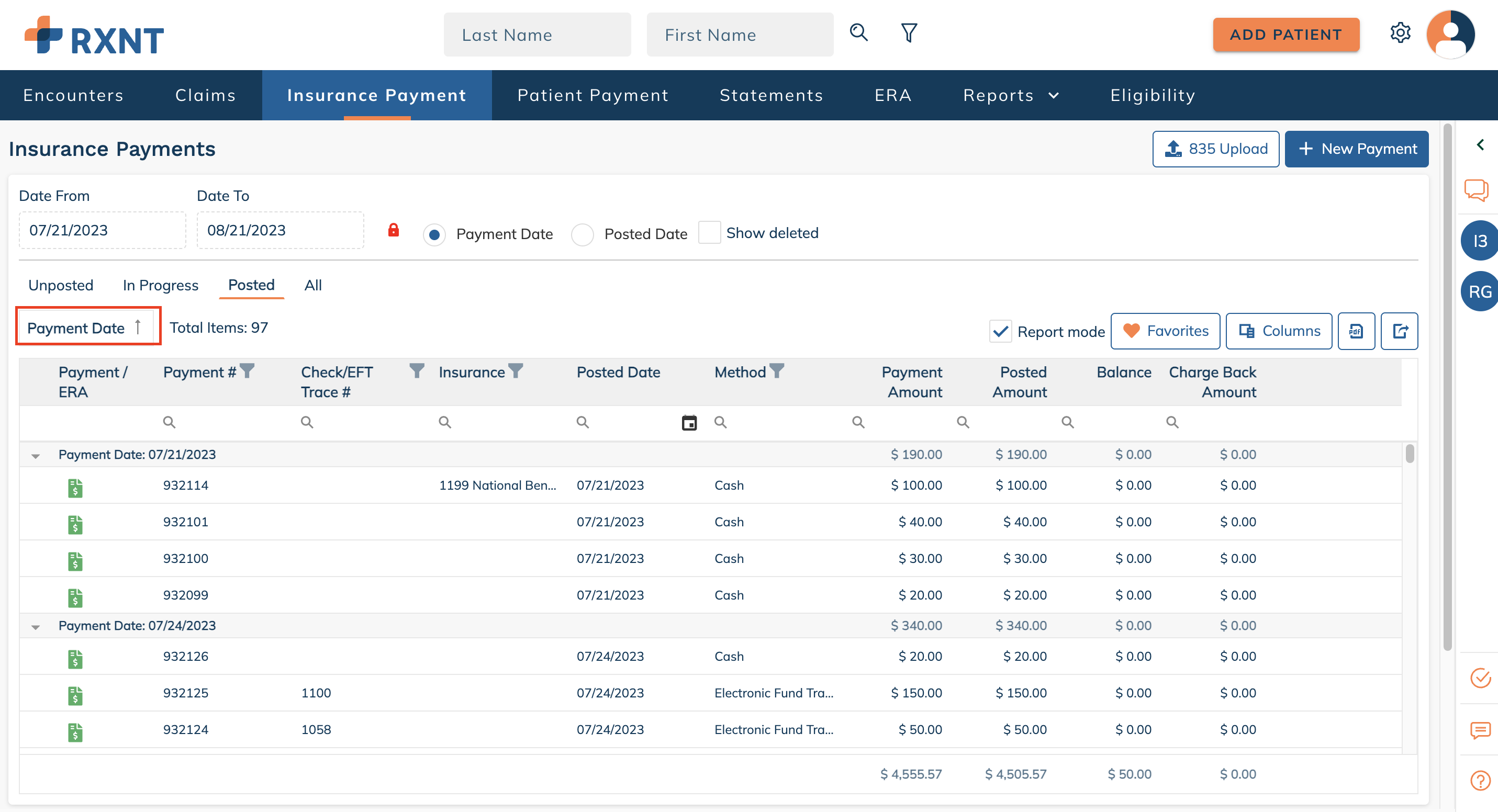This screenshot has width=1498, height=812.
Task: Click the export share icon button
Action: (1399, 331)
